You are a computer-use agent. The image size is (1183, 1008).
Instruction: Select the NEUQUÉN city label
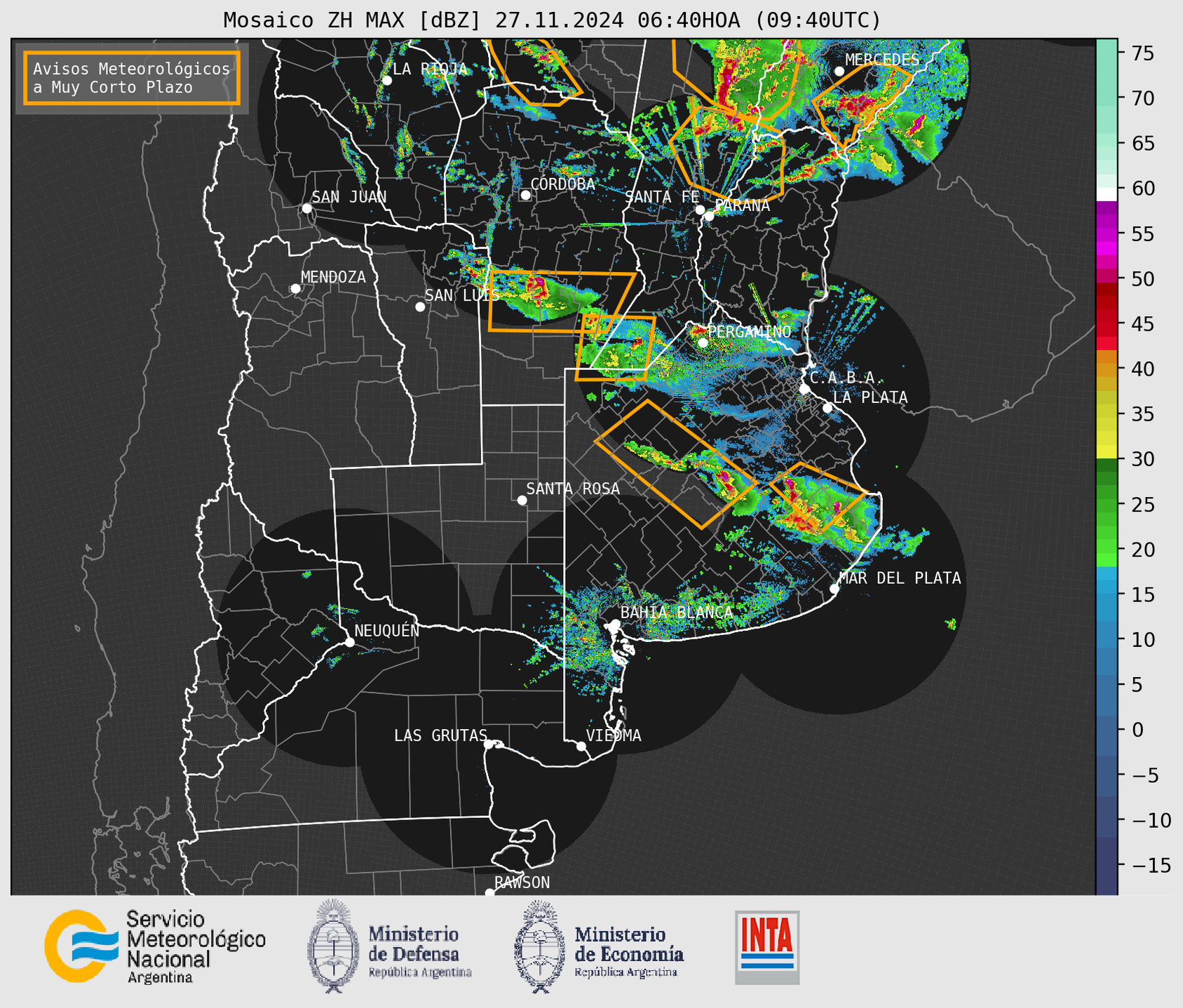(386, 630)
